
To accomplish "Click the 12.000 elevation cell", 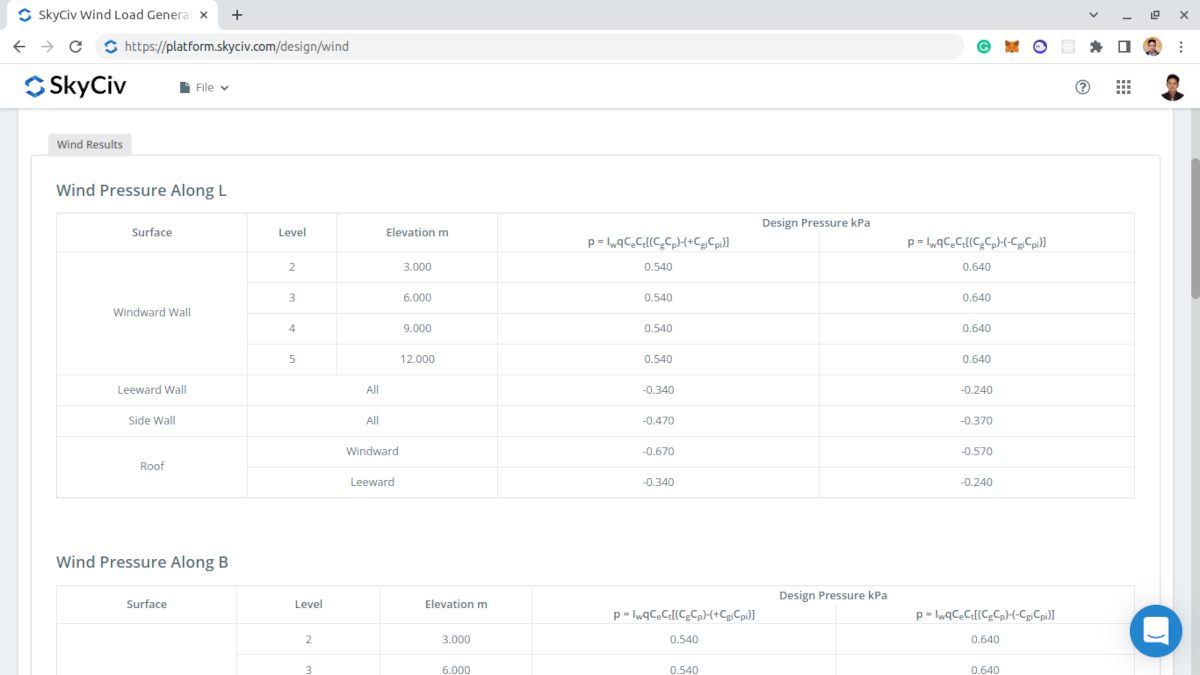I will coord(417,359).
